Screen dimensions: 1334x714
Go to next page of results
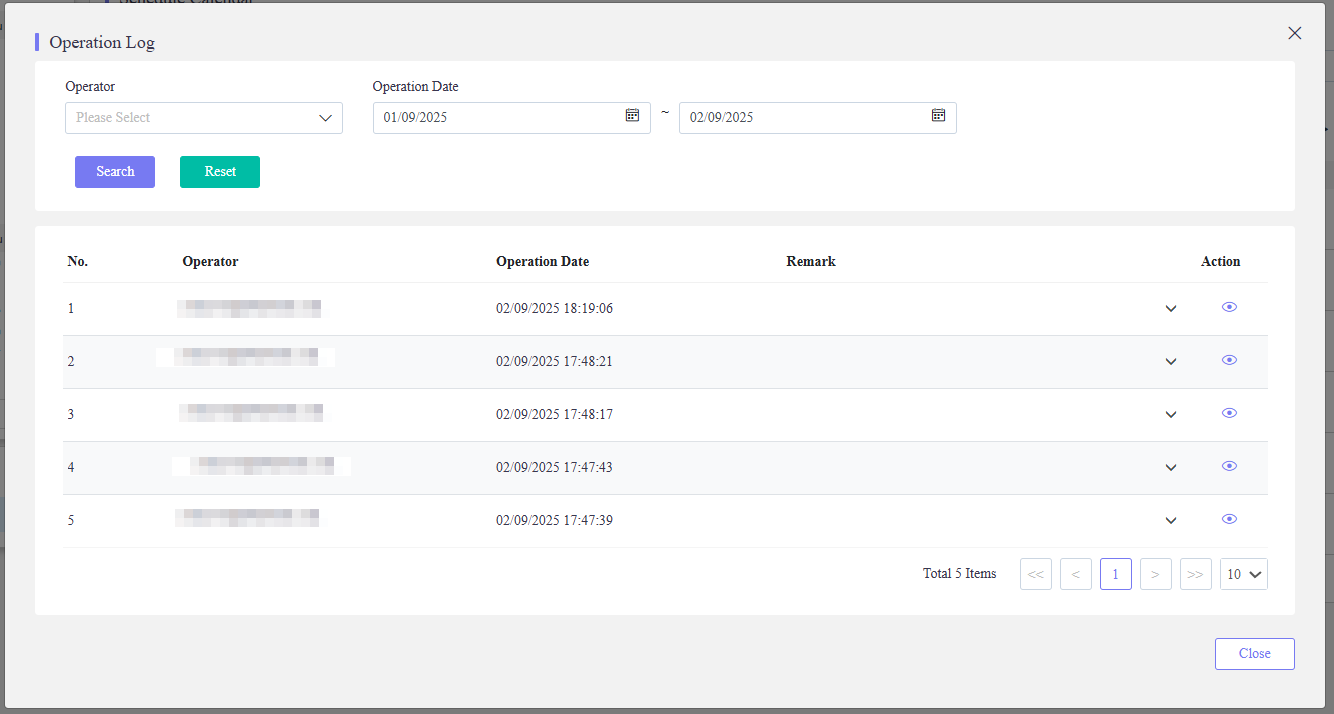pyautogui.click(x=1156, y=574)
